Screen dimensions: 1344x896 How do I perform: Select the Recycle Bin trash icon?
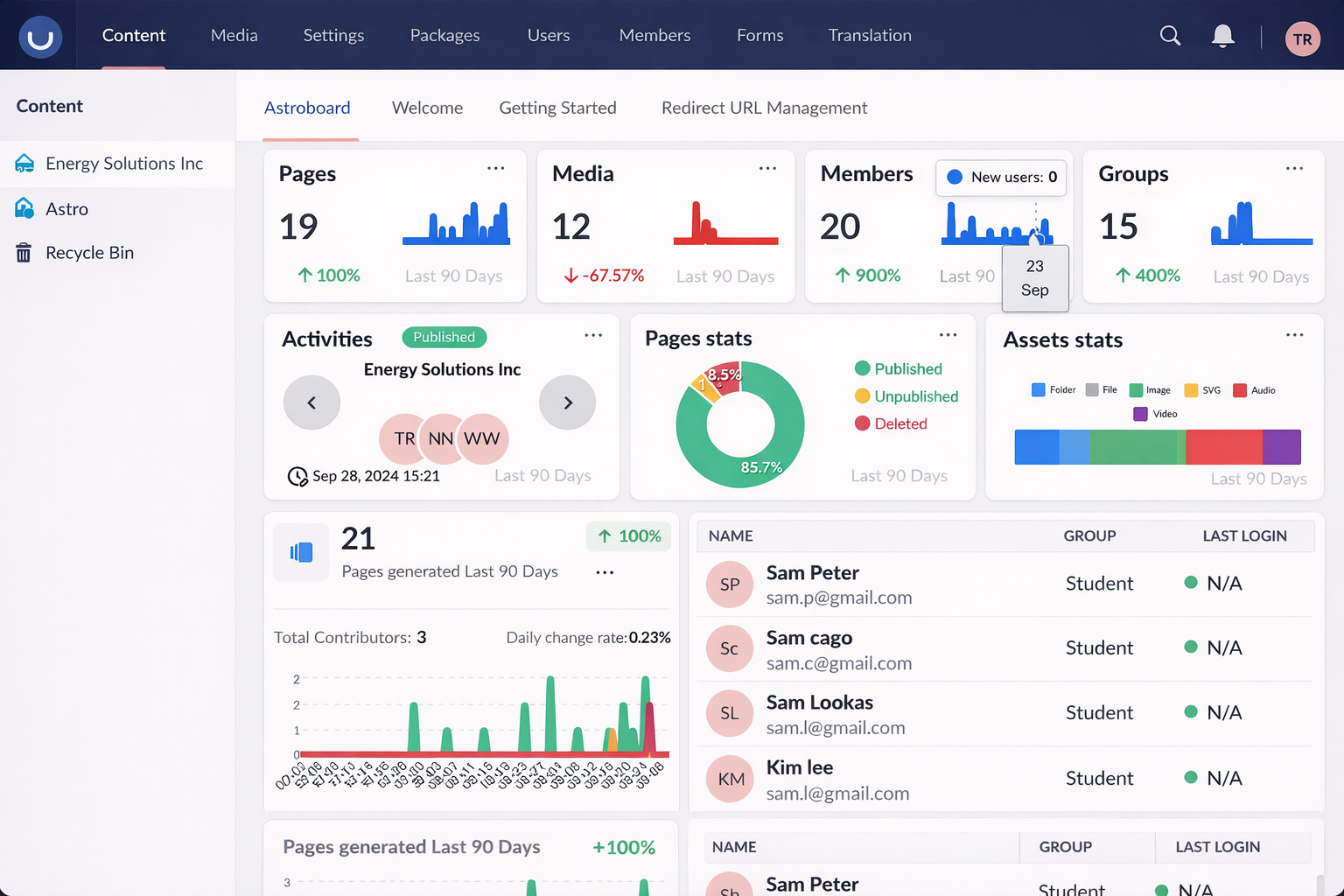pos(24,253)
